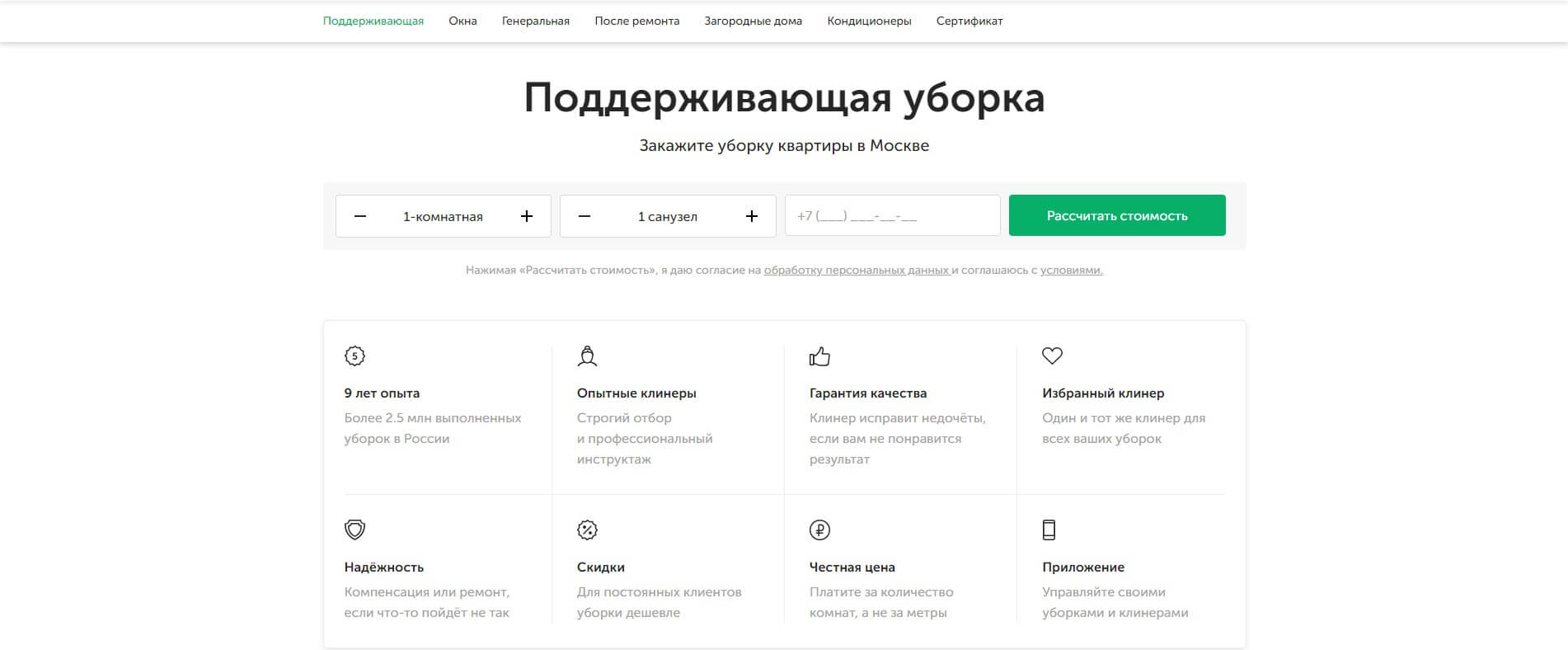Click the Поддерживающая уборка heading

click(x=784, y=98)
